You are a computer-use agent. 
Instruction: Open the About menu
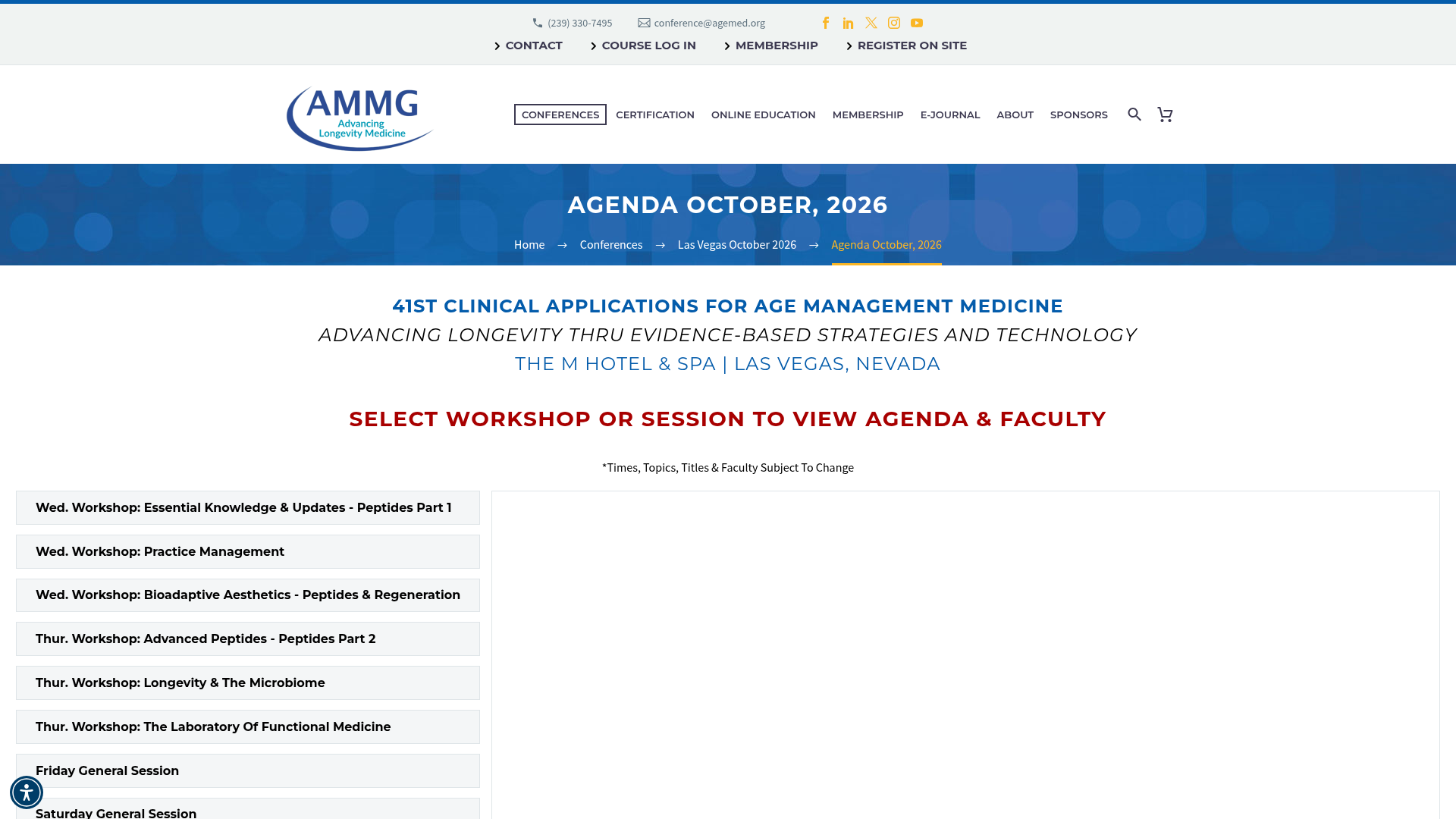point(1015,115)
